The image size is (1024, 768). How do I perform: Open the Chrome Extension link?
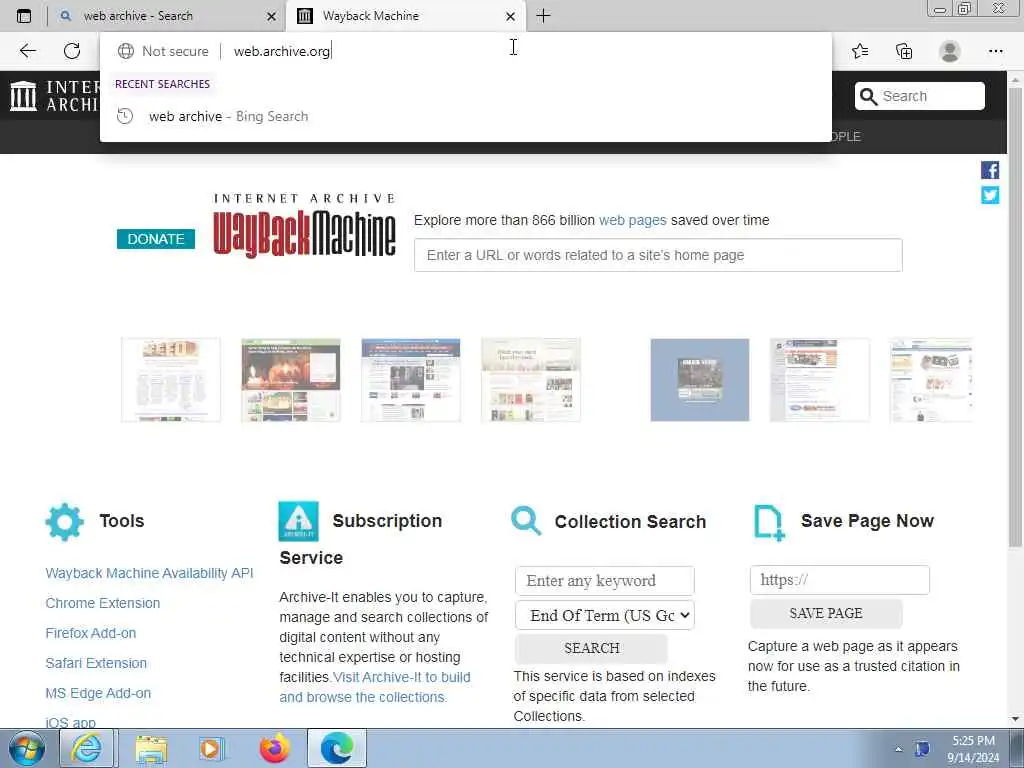tap(103, 603)
